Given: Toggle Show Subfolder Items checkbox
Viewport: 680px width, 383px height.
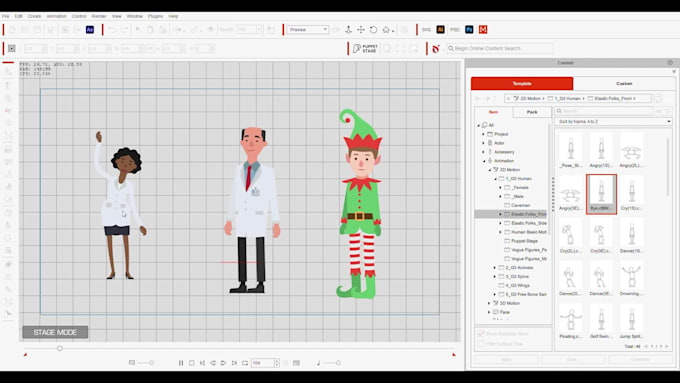Looking at the screenshot, I should (x=481, y=334).
